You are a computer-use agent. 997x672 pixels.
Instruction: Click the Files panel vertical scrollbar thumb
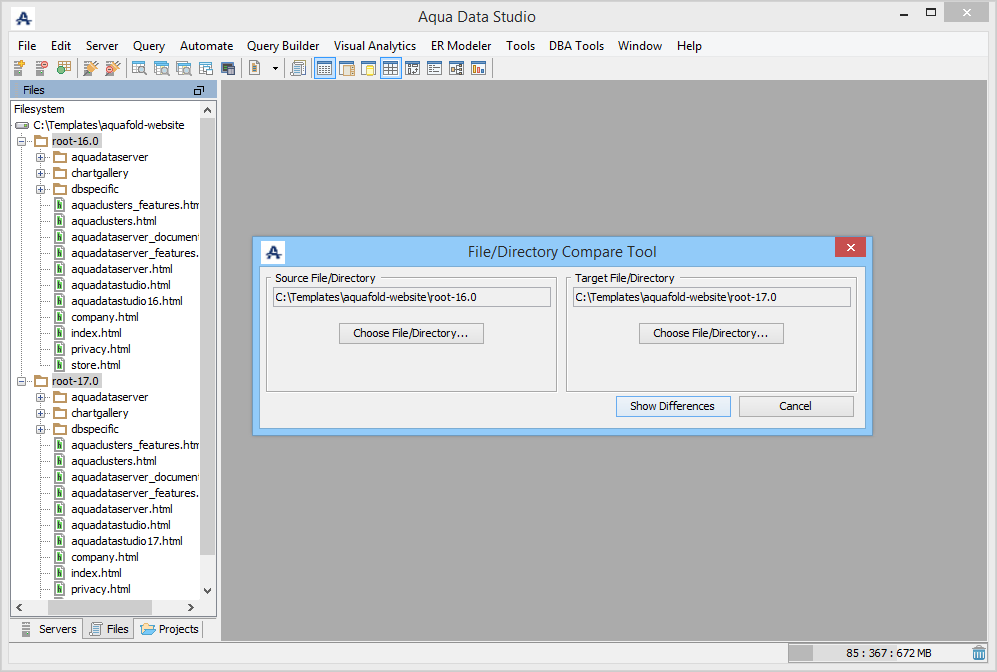(207, 337)
